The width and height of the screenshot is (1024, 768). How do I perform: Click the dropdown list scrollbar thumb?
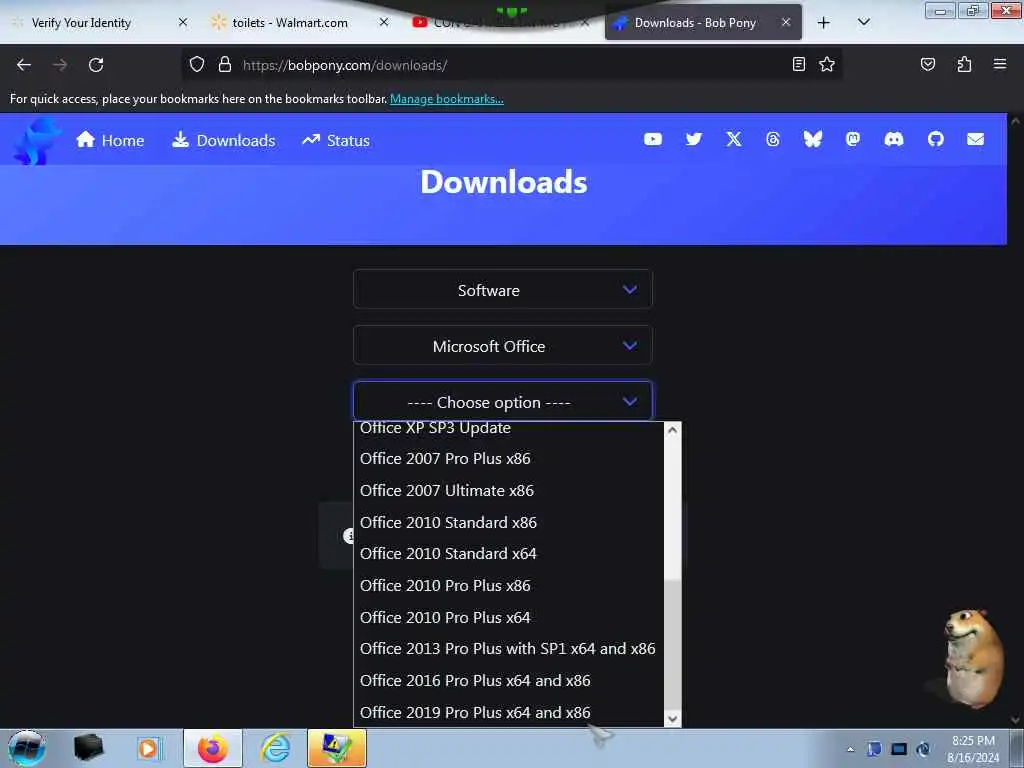(x=673, y=645)
